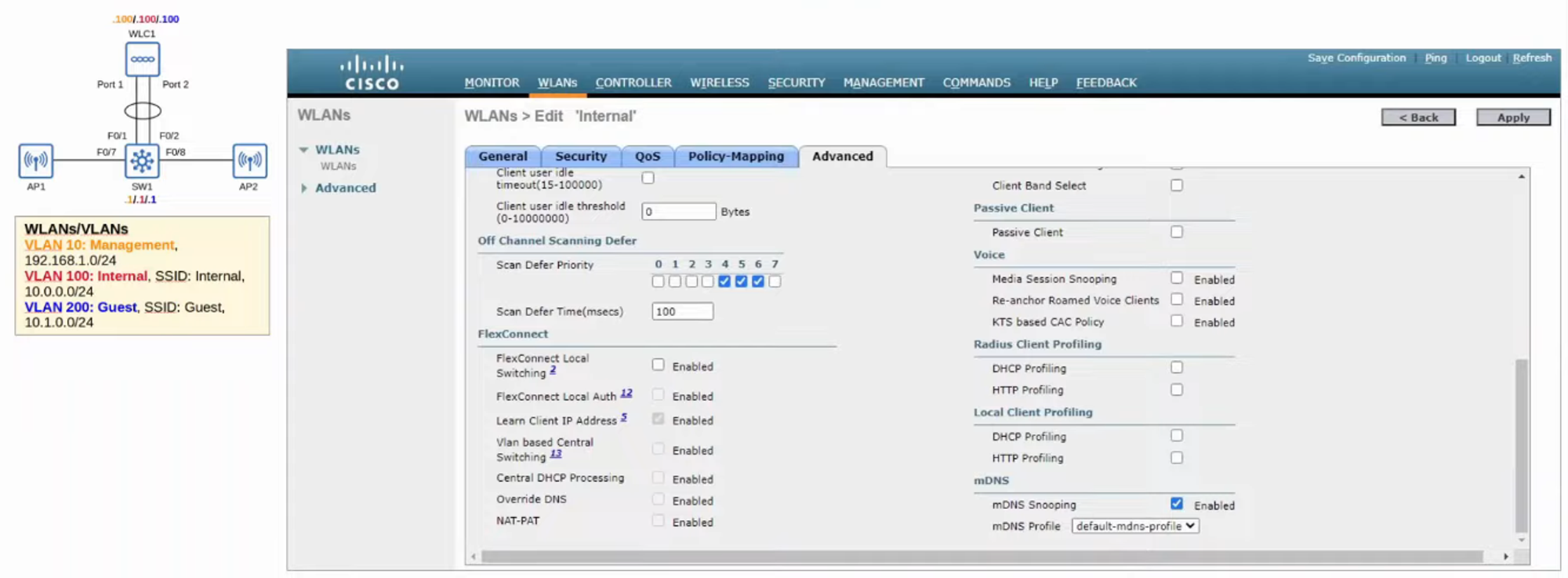Click the port-channel ellipse between WLC1 and SW1
Screen dimensions: 1568x578
[x=143, y=111]
